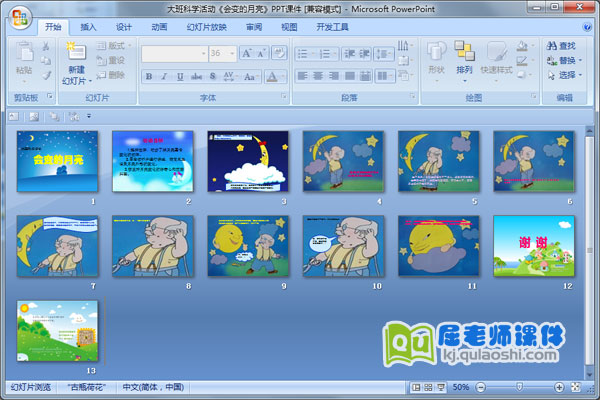Toggle Bold formatting
The width and height of the screenshot is (600, 400).
[149, 77]
